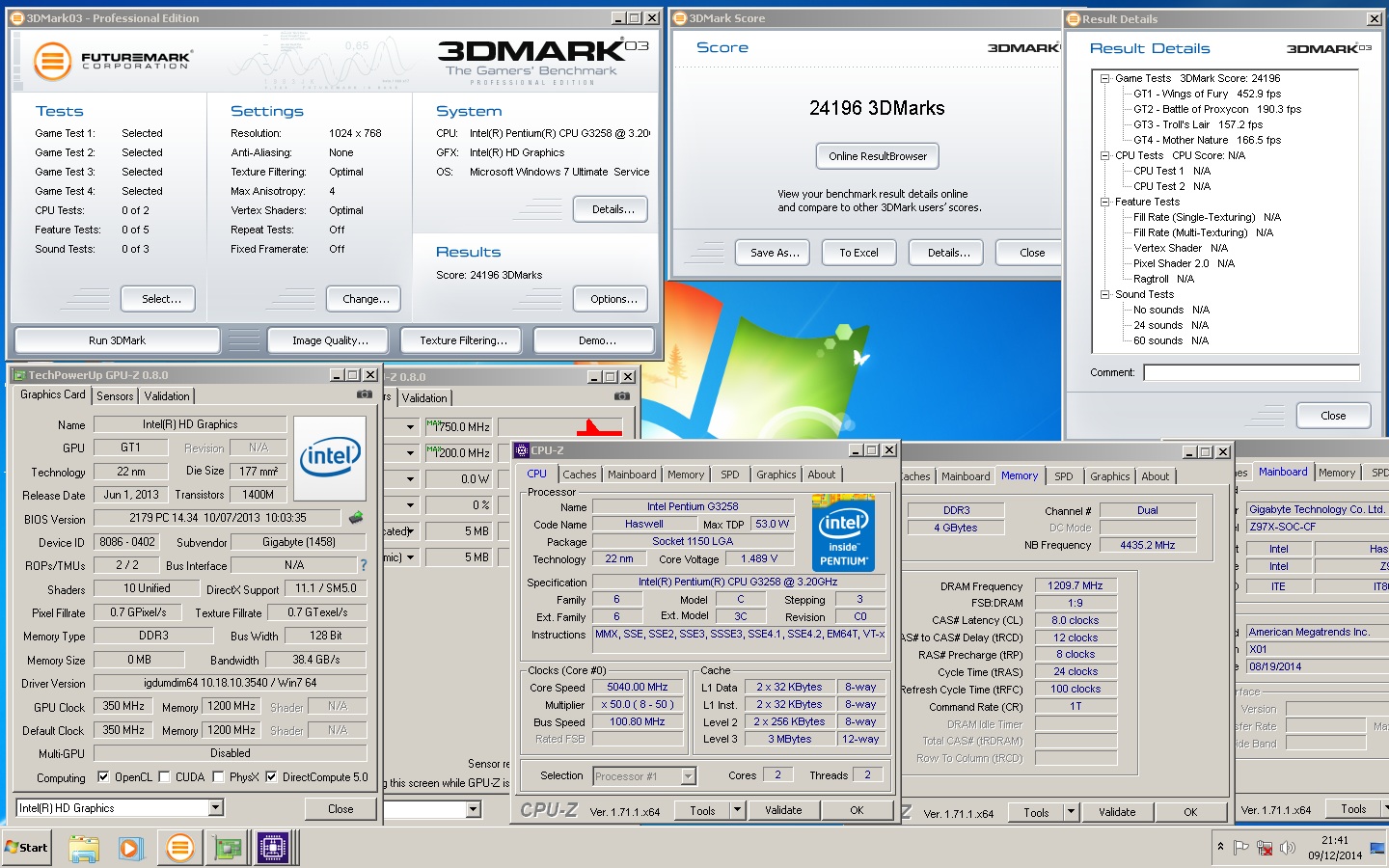Click the GPU-Z screenshot camera icon
This screenshot has width=1389, height=868.
(x=364, y=394)
